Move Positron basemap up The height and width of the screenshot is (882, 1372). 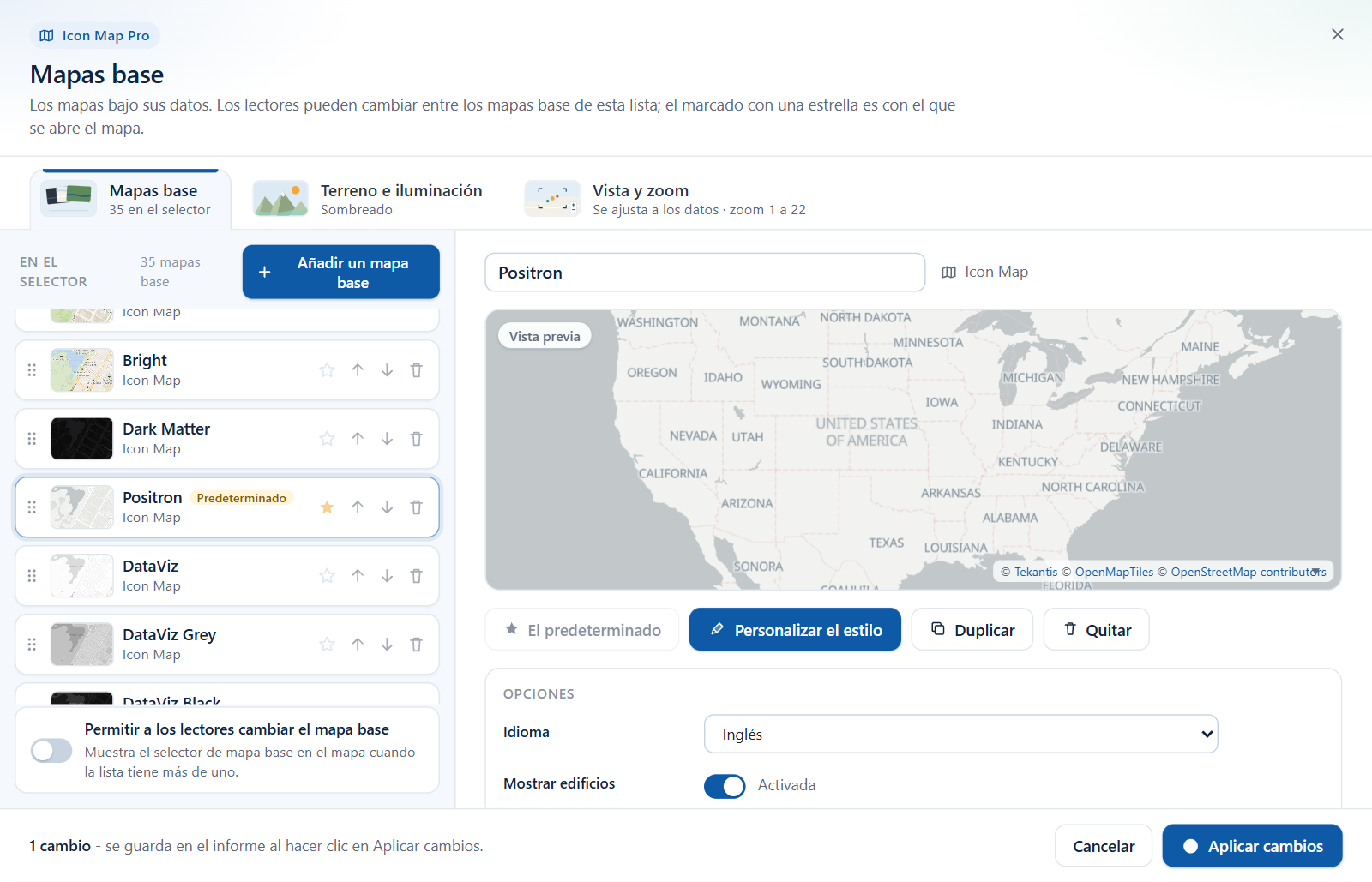pyautogui.click(x=358, y=507)
